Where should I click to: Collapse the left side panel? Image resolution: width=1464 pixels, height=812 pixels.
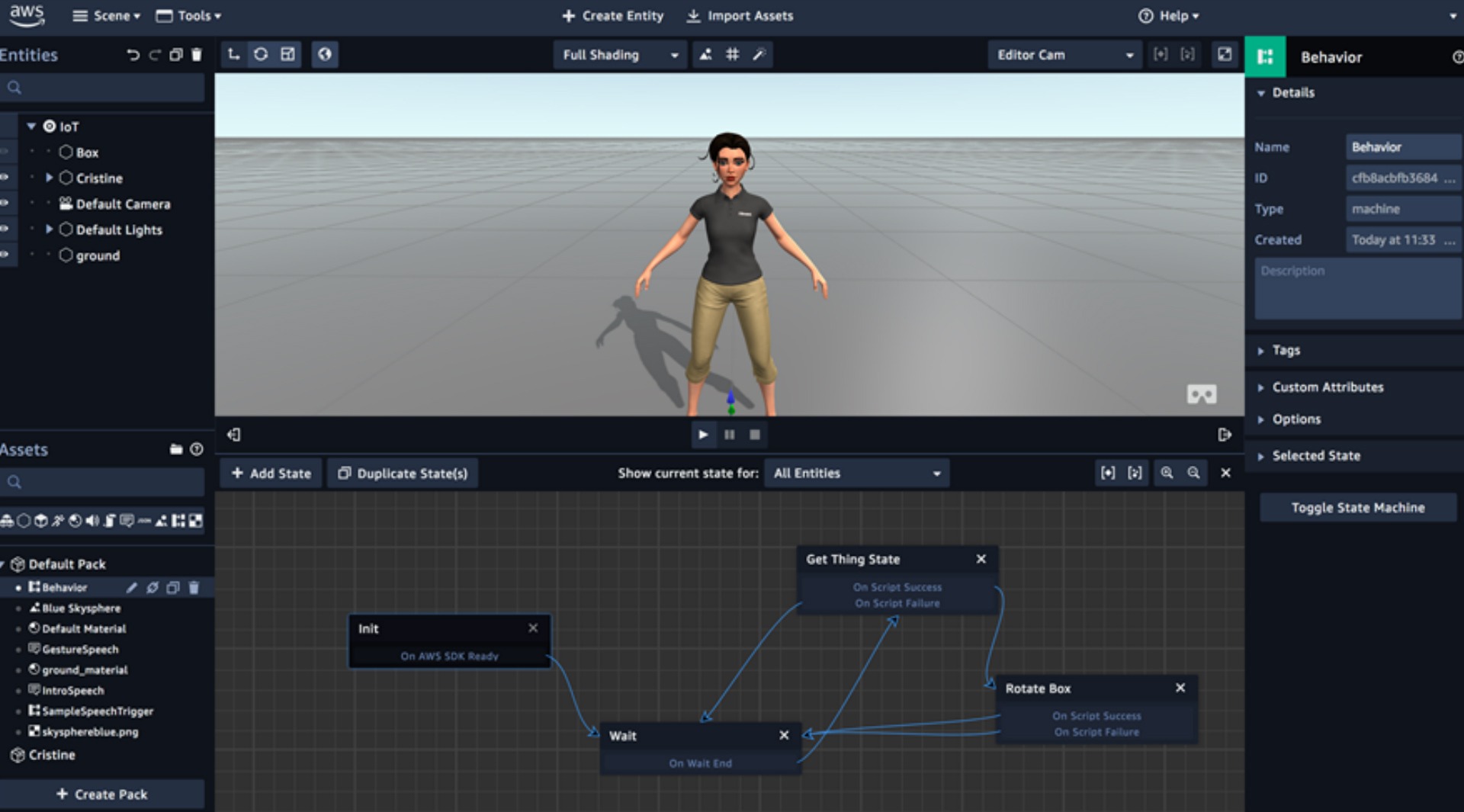point(234,435)
